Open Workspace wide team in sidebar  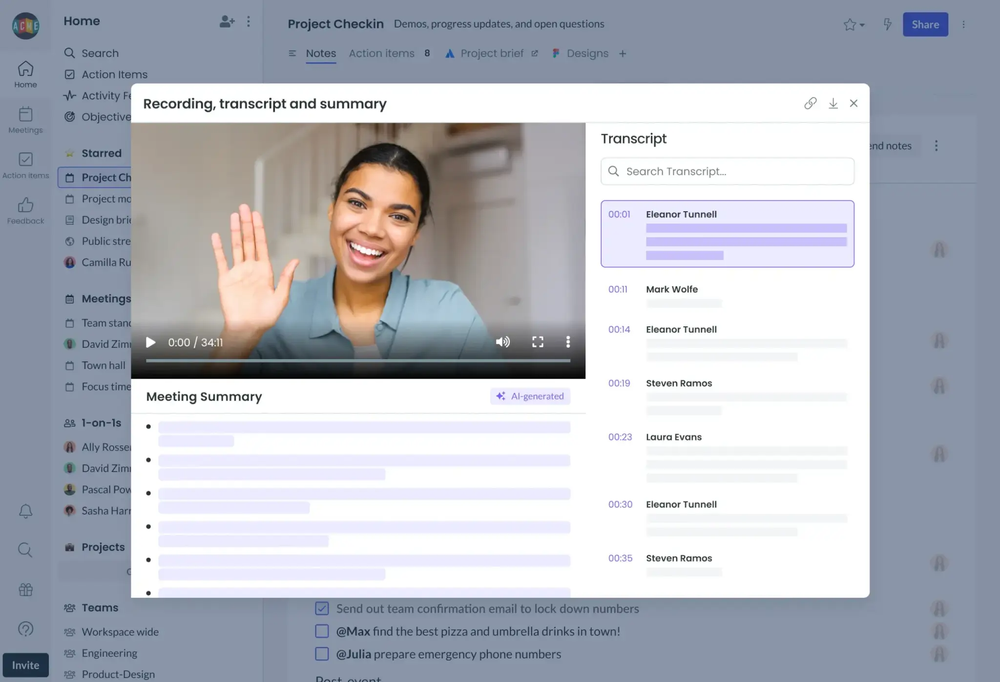[x=112, y=632]
